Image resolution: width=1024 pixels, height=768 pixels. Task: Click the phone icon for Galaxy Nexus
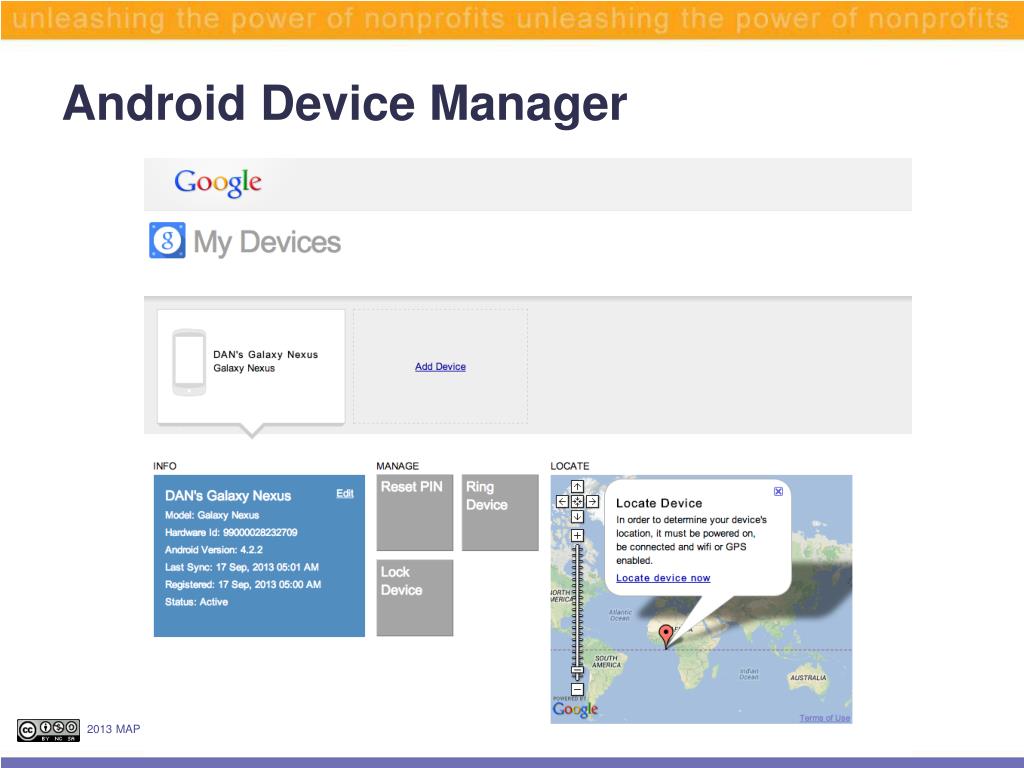[189, 362]
